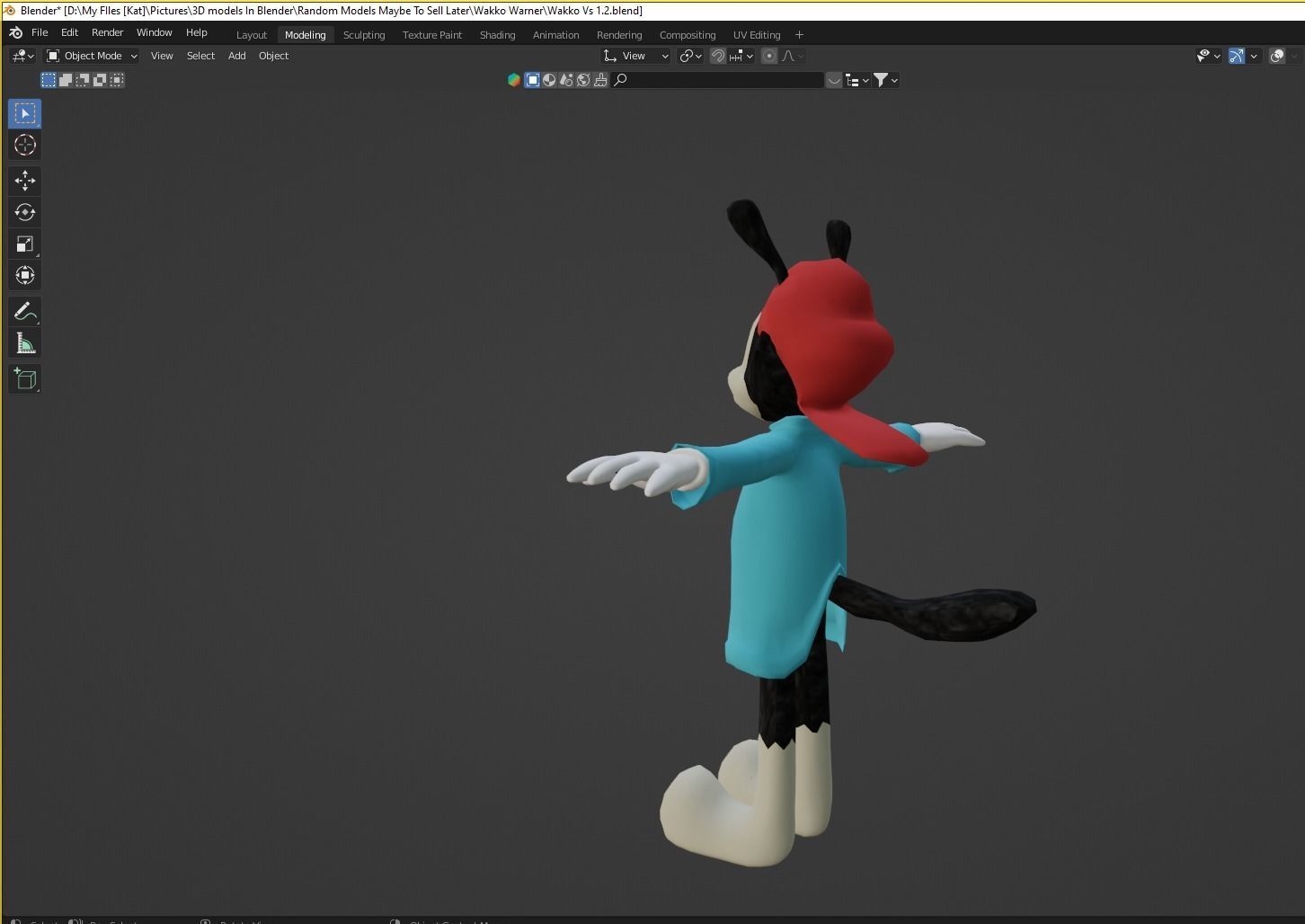Screen dimensions: 1305x924
Task: Choose the Intersect Selection mode icon
Action: (117, 80)
